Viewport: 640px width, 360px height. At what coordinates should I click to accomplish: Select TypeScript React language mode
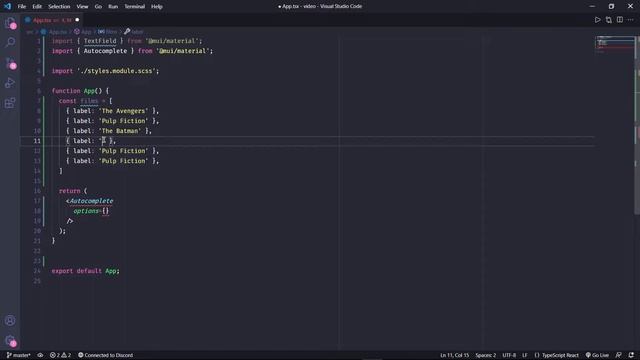click(x=556, y=355)
